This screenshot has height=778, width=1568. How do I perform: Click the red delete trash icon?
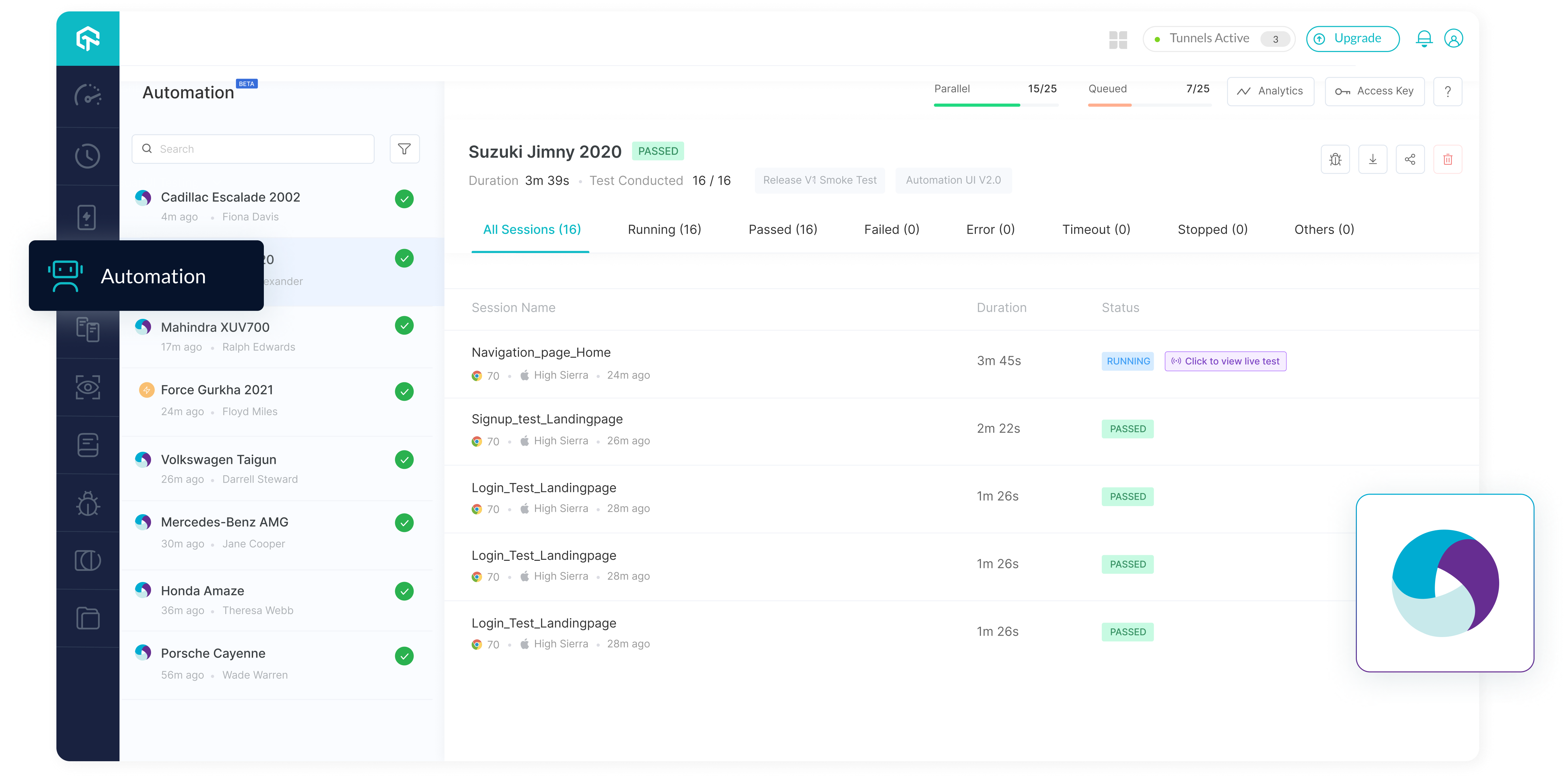(1447, 159)
